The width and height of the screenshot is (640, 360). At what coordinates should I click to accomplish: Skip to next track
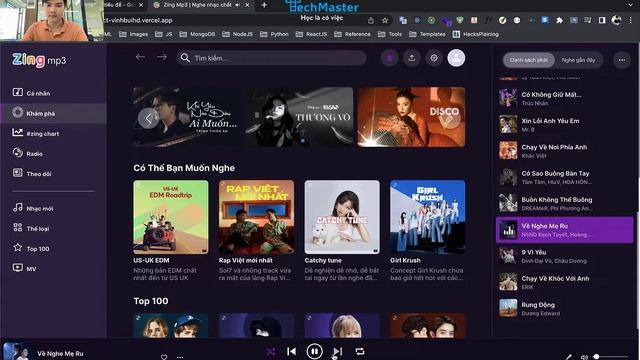(337, 351)
